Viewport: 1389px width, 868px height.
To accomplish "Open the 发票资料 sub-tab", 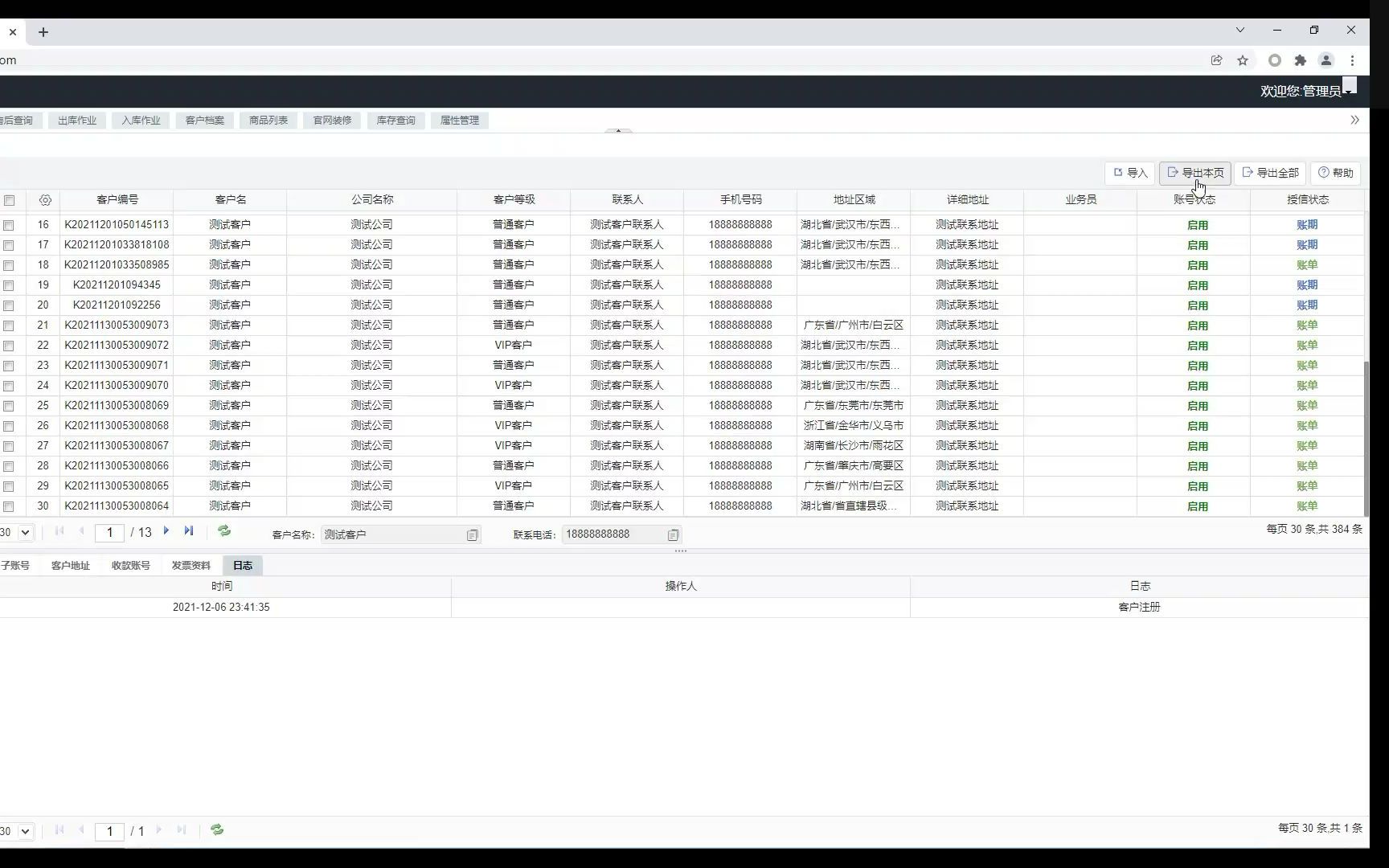I will coord(191,566).
